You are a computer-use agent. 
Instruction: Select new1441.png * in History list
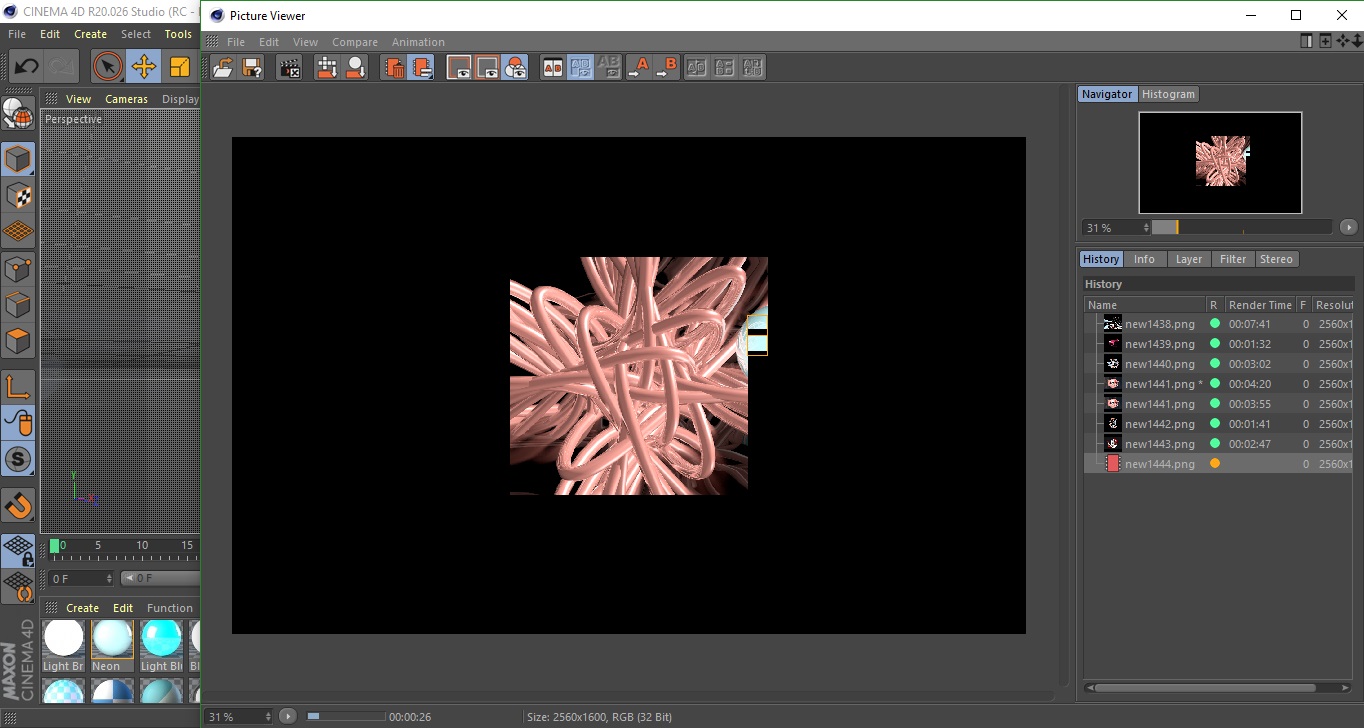coord(1160,384)
